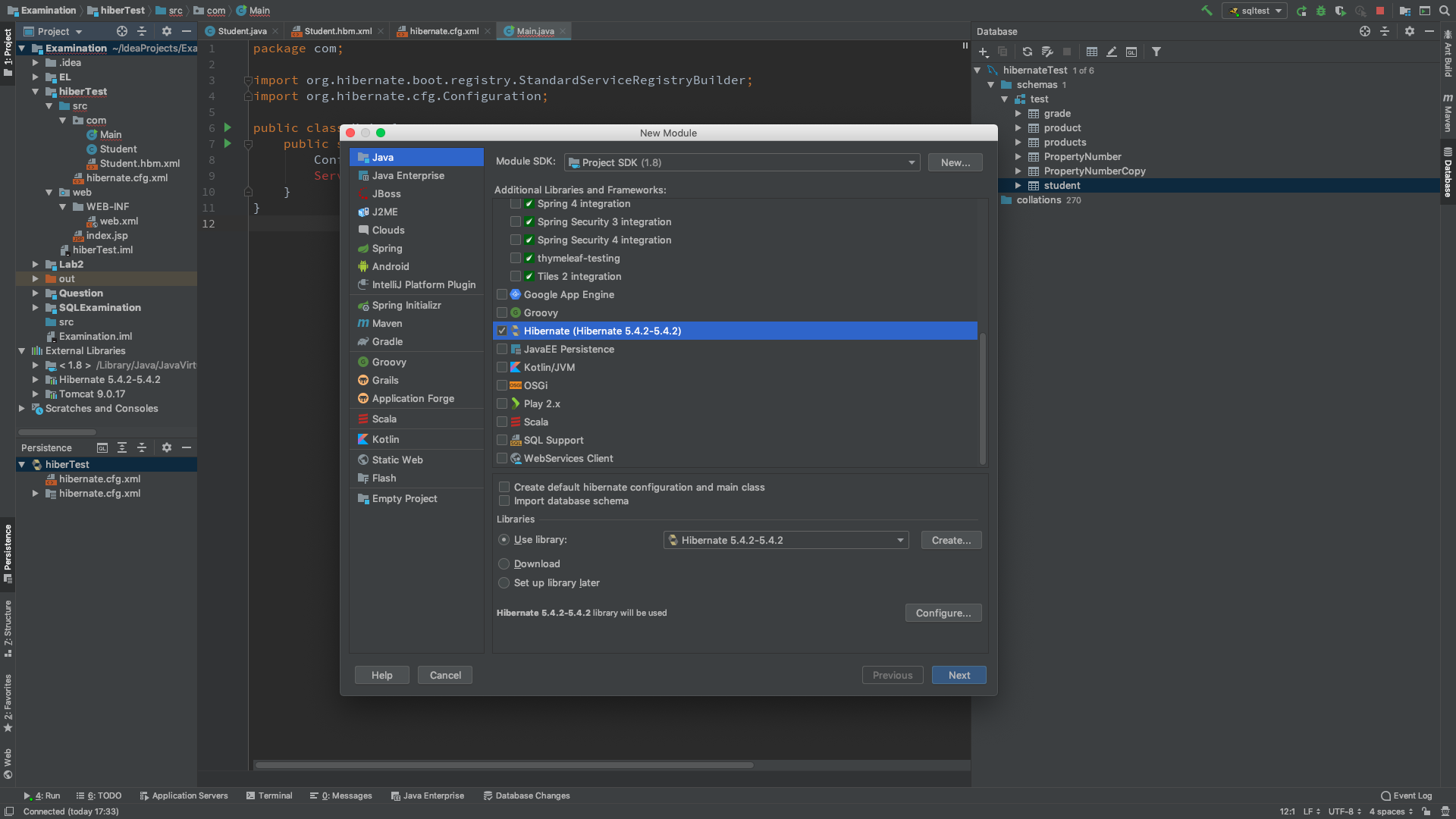The image size is (1456, 819).
Task: Click the Debug bug icon
Action: (1321, 11)
